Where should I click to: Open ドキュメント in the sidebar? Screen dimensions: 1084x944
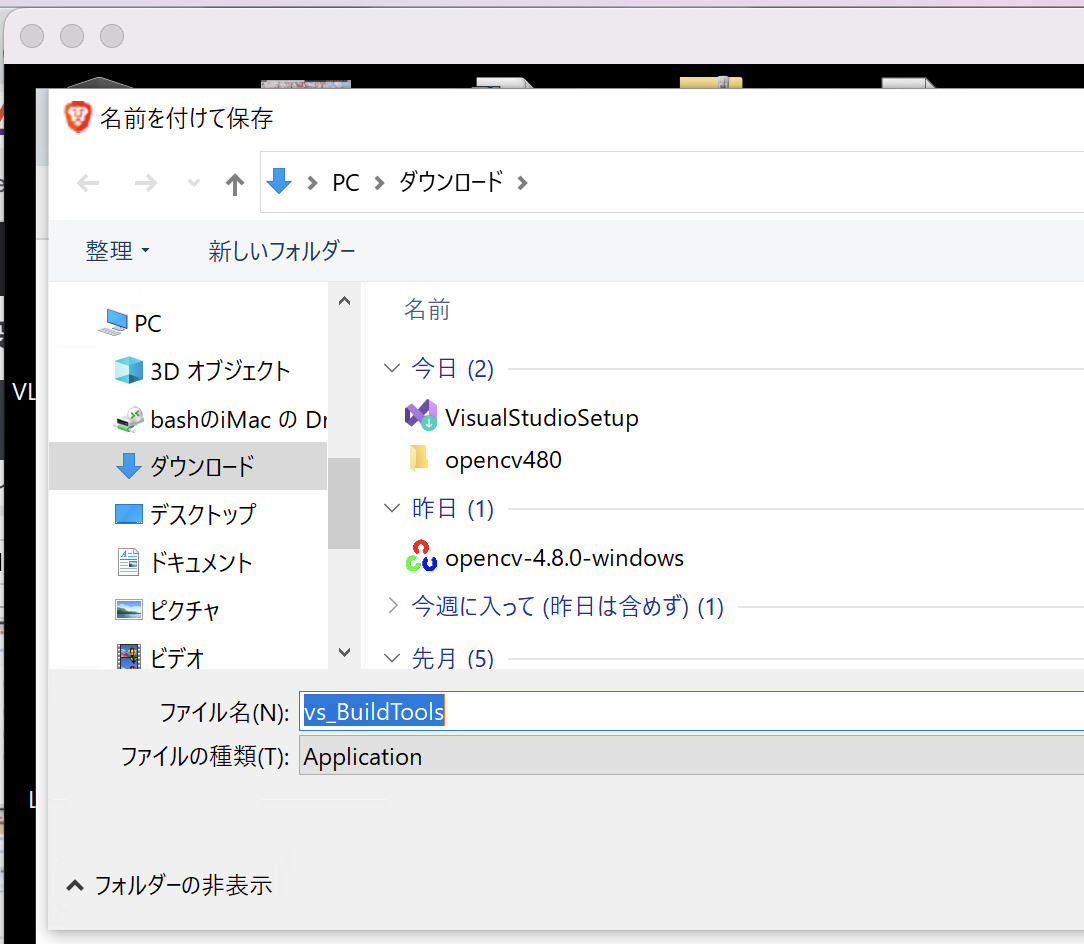201,562
